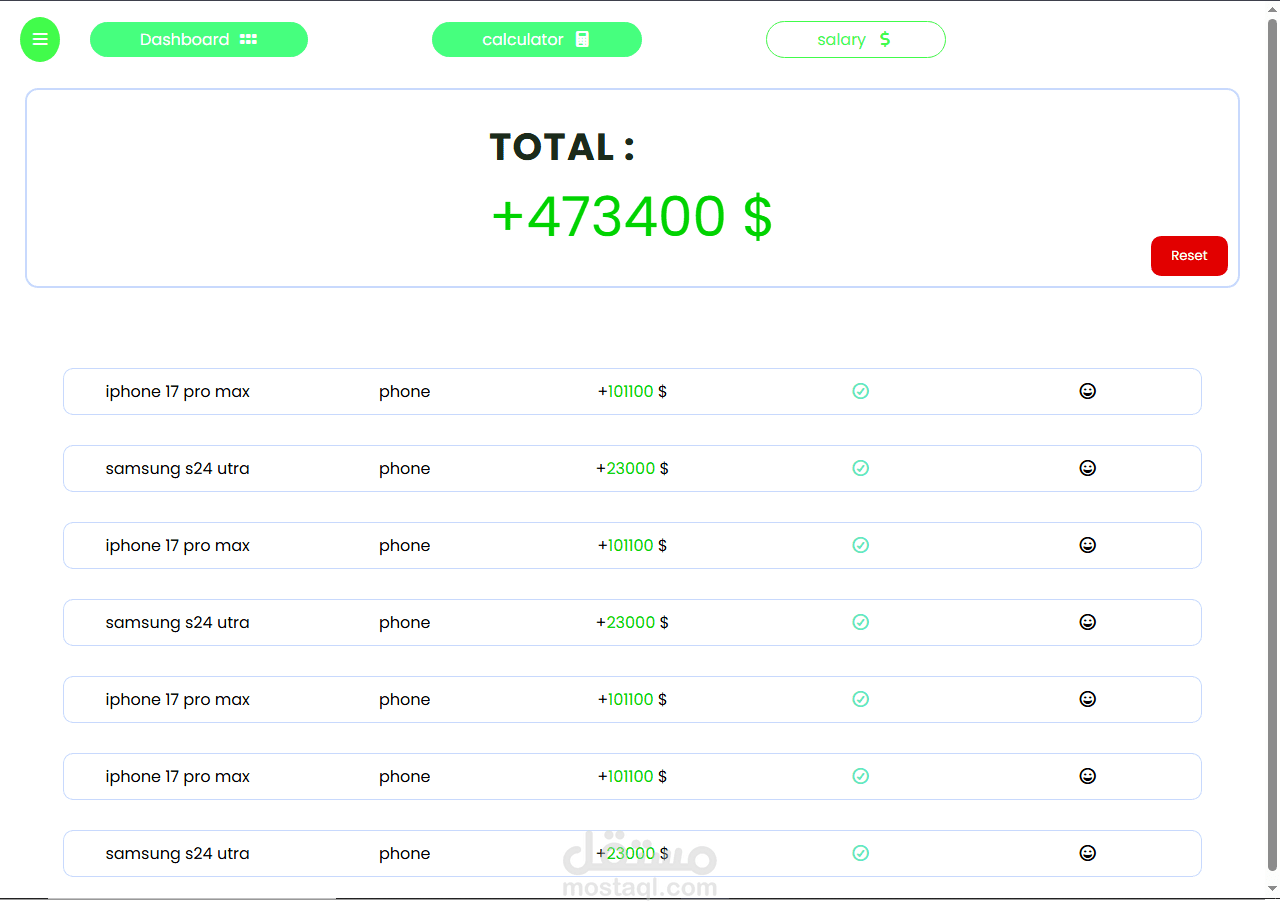Click the 'phone' category in the fifth row

click(x=405, y=700)
